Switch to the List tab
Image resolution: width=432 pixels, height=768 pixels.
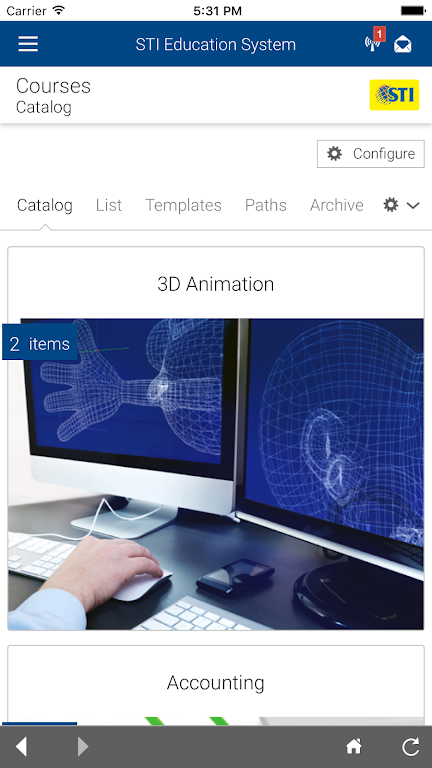pos(109,205)
